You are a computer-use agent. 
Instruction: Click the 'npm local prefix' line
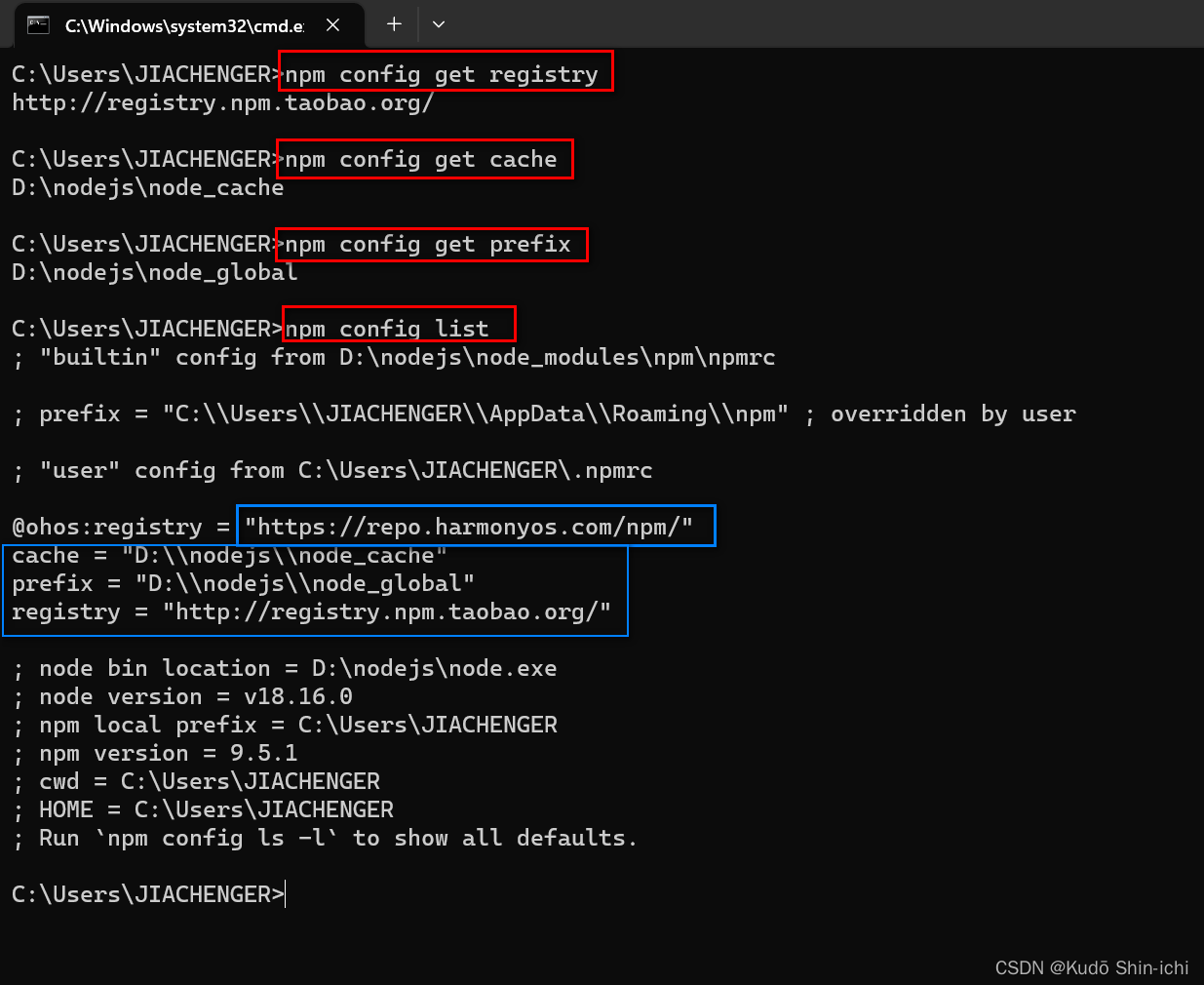click(x=285, y=726)
